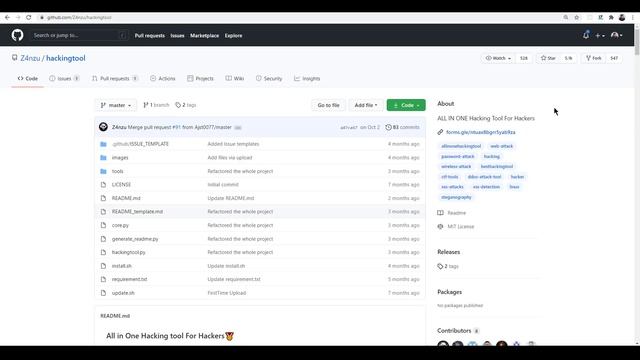Open Pull requests in top navigation

[x=150, y=36]
